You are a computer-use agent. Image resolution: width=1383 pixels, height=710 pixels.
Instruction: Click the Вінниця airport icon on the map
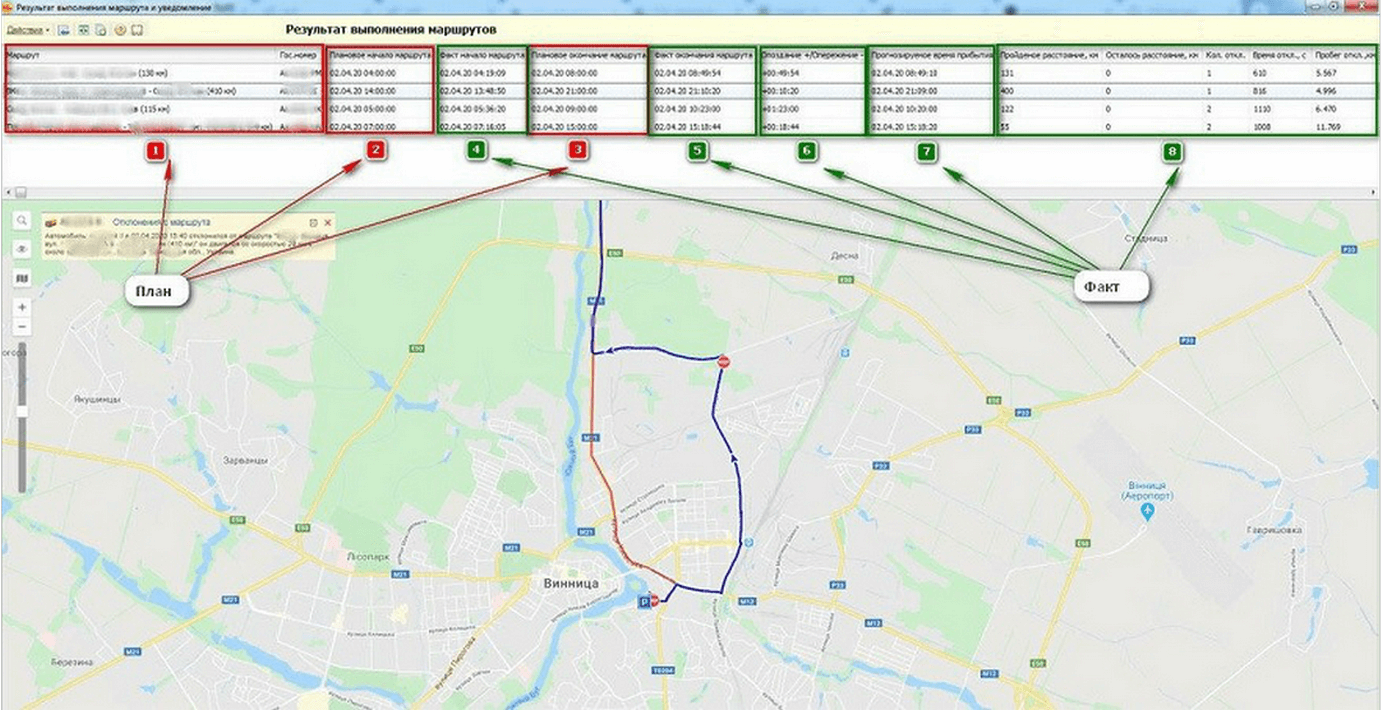click(x=1147, y=512)
